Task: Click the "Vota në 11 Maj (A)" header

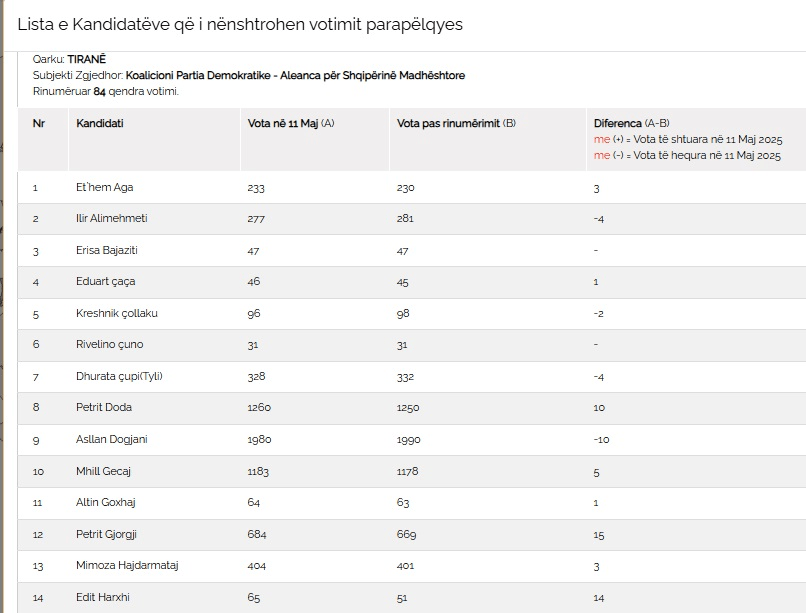Action: 291,123
